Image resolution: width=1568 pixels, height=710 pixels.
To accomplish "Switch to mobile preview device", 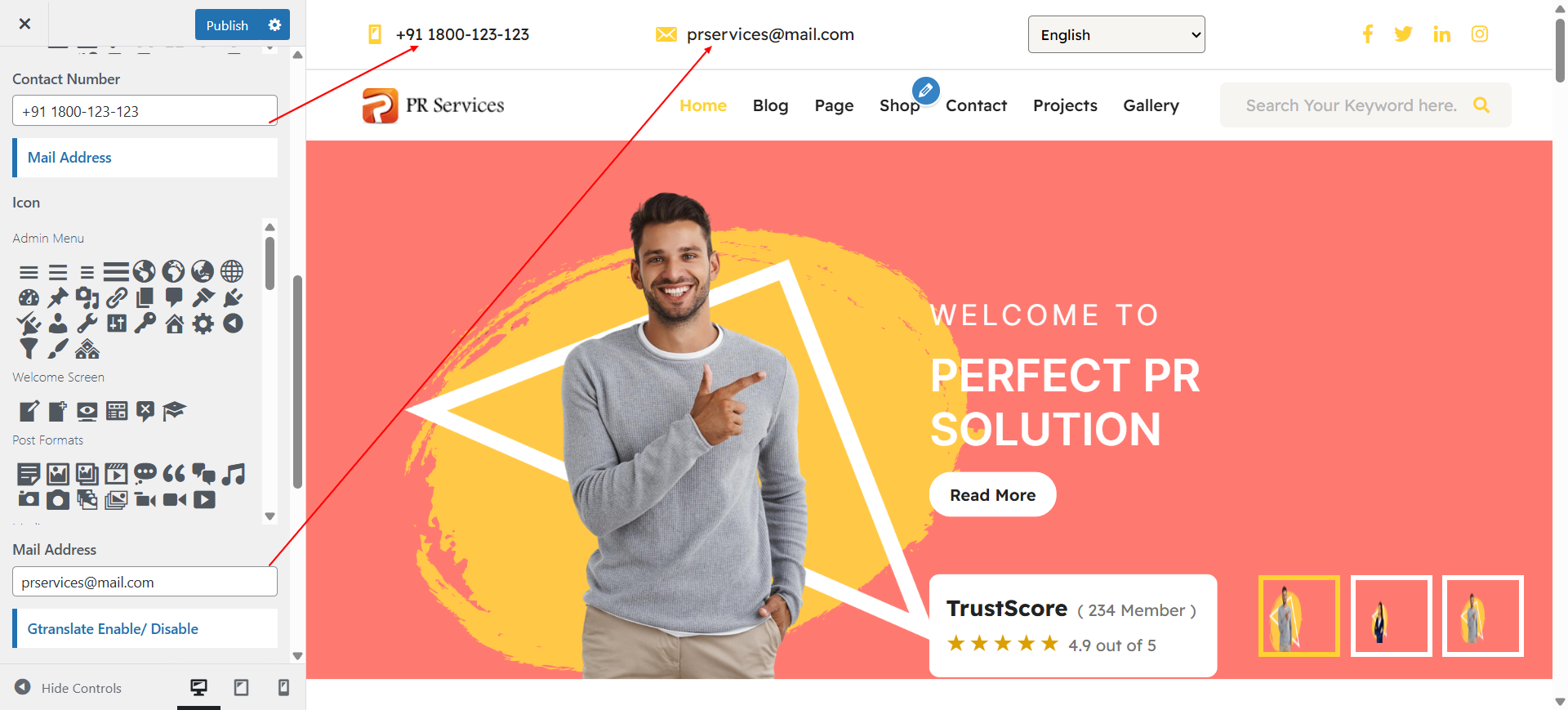I will [x=283, y=688].
